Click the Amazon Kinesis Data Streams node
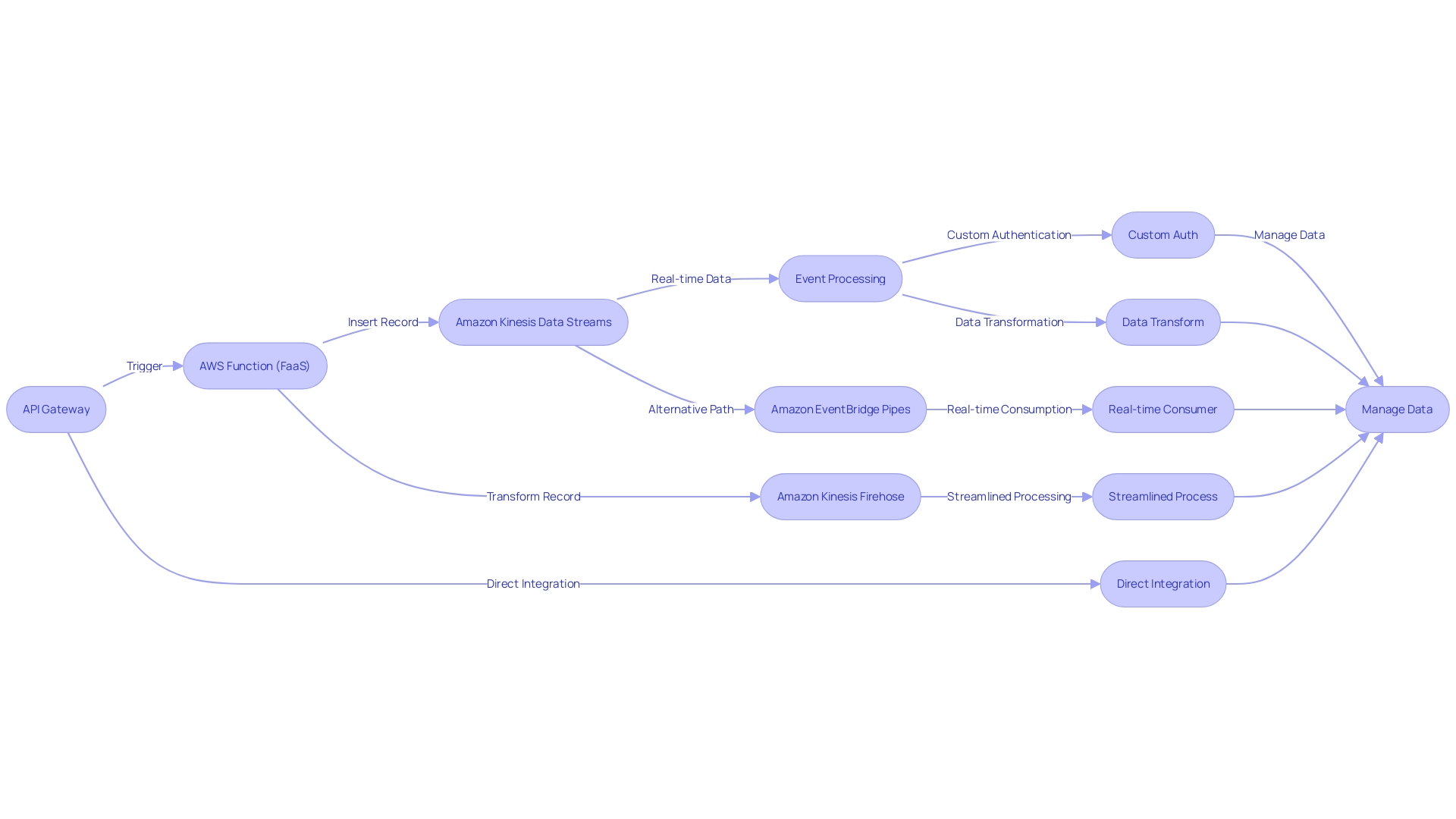Image resolution: width=1456 pixels, height=819 pixels. (x=535, y=321)
